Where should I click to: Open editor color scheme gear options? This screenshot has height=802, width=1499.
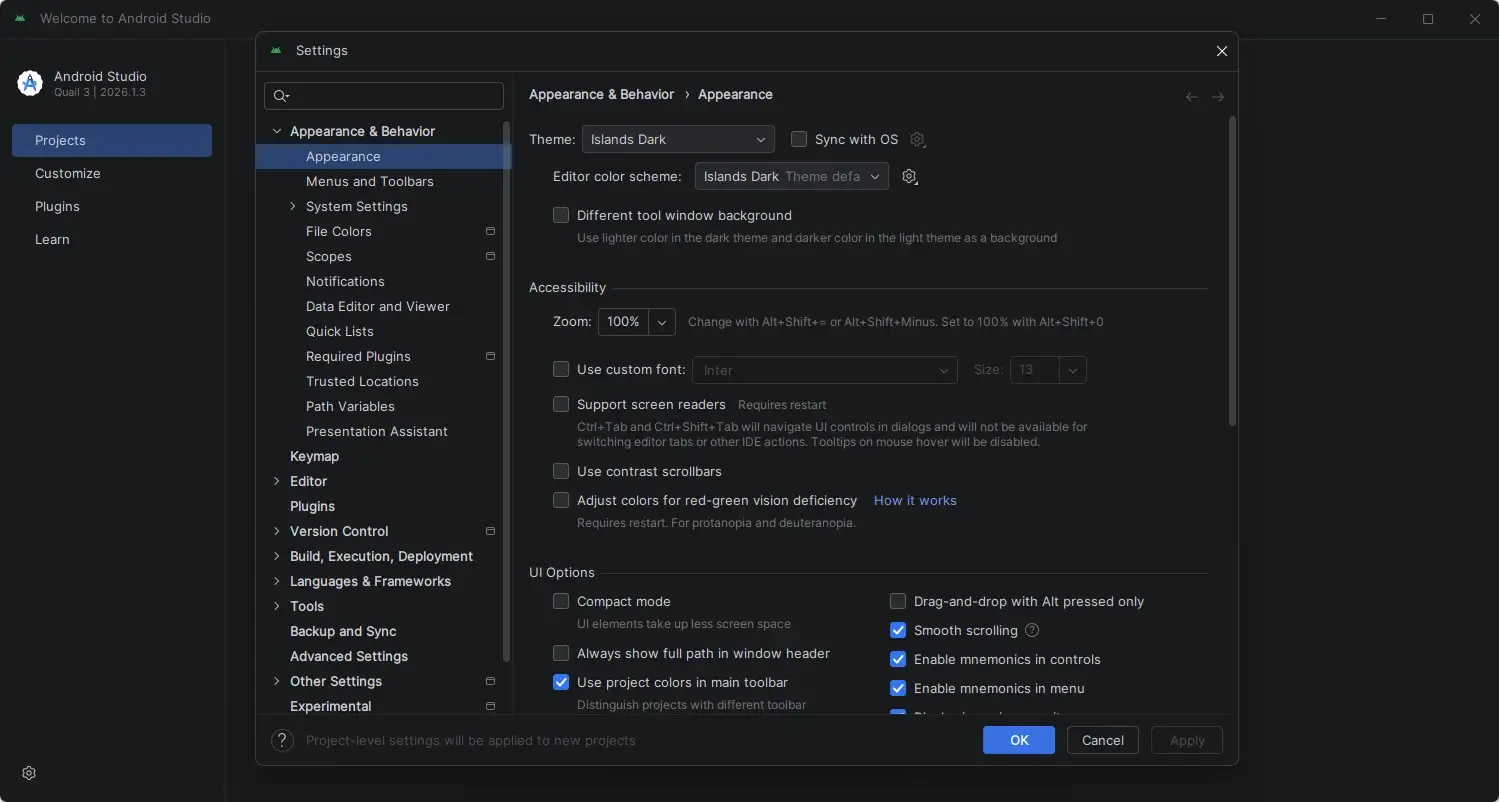[x=909, y=177]
